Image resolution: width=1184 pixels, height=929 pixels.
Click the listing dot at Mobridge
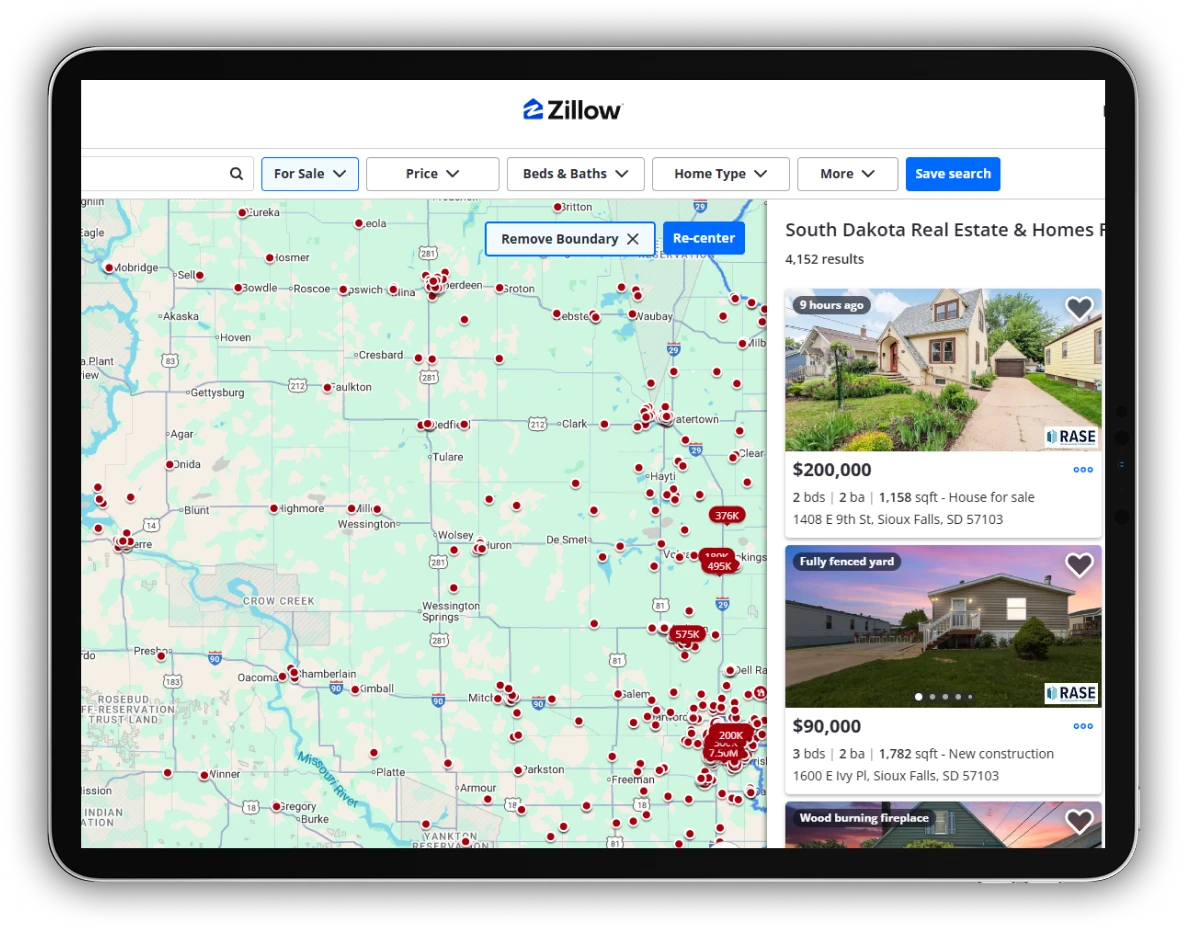pos(109,267)
